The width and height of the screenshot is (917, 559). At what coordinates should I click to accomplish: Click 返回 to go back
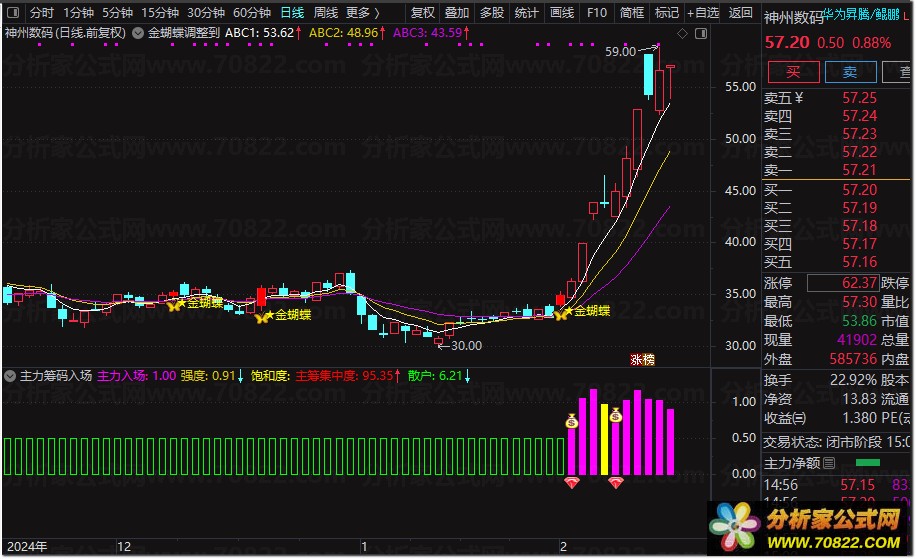coord(740,12)
